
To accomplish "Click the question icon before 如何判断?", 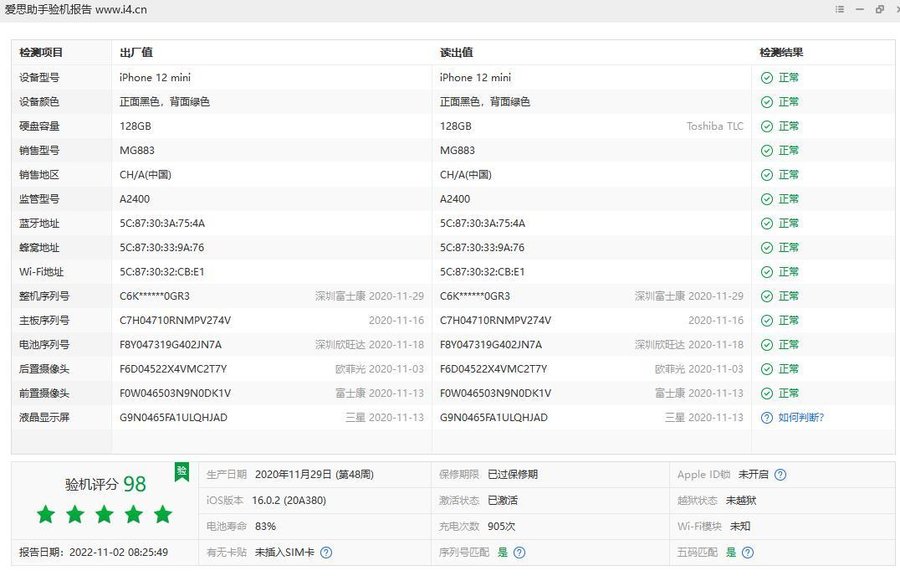I will pos(766,418).
